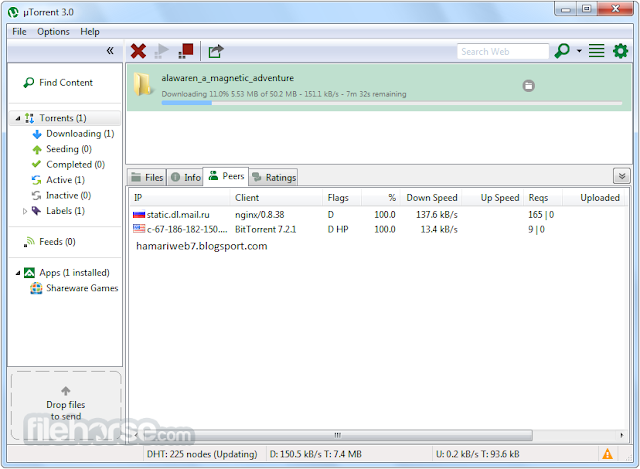This screenshot has width=640, height=469.
Task: Show Seeding (0) torrents
Action: point(62,149)
